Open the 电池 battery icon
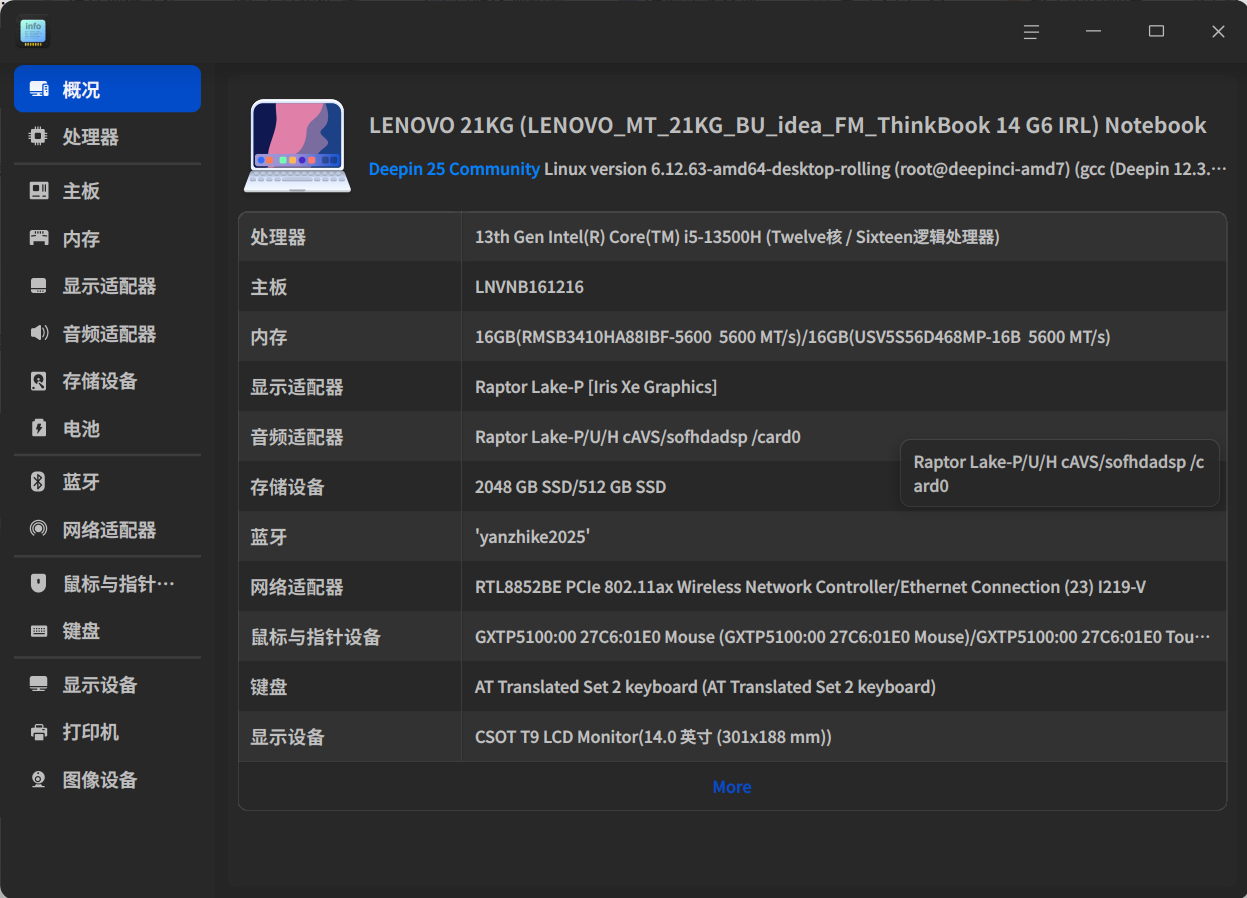This screenshot has height=898, width=1247. (39, 428)
